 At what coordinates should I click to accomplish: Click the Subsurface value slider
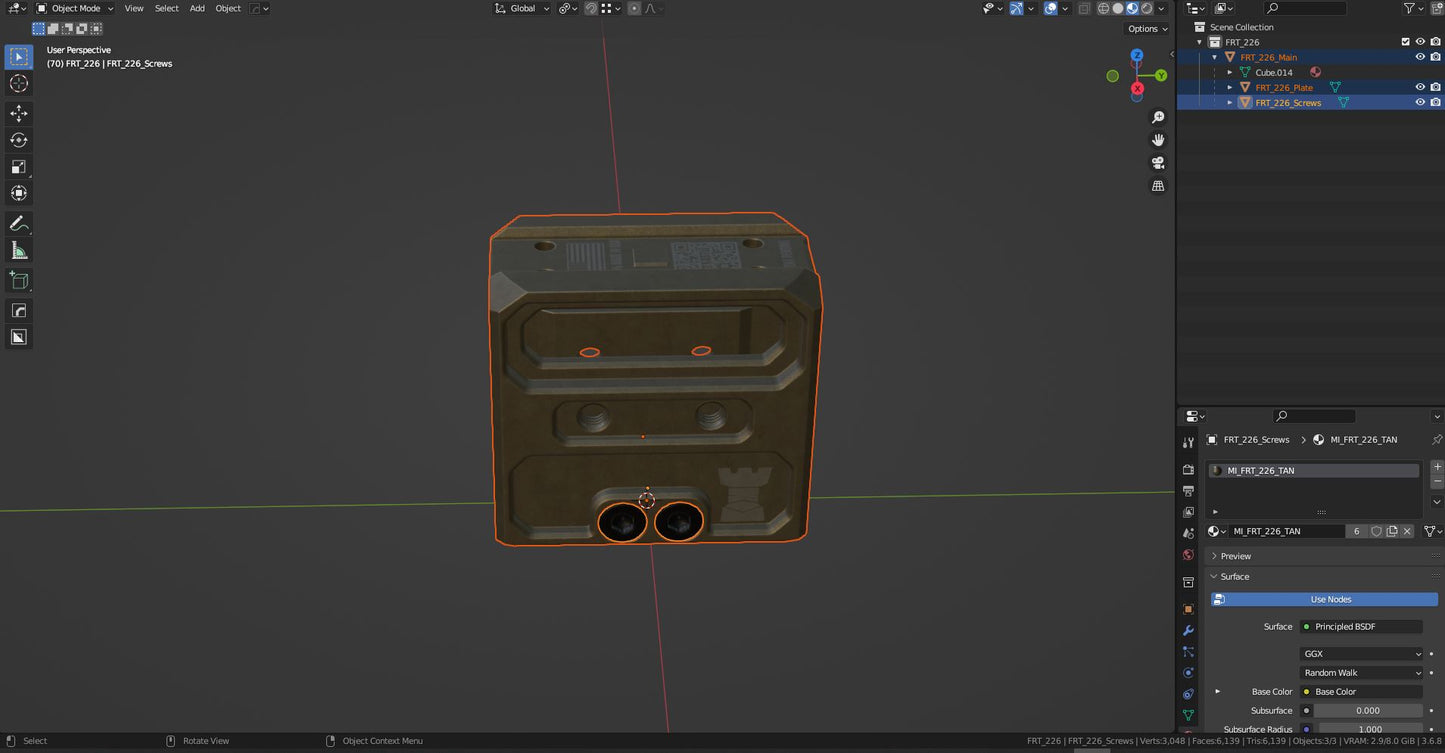click(1367, 711)
